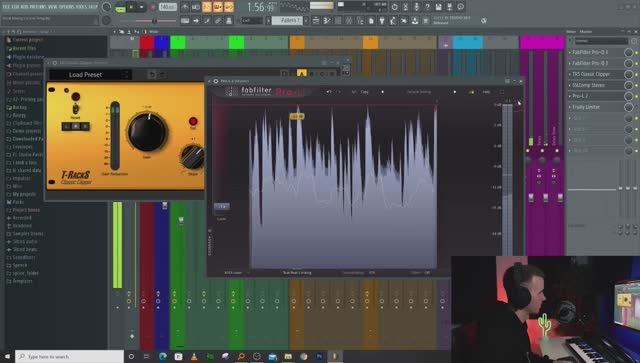Open the PATTERNS menu
Screen dimensions: 640x363
(39, 7)
